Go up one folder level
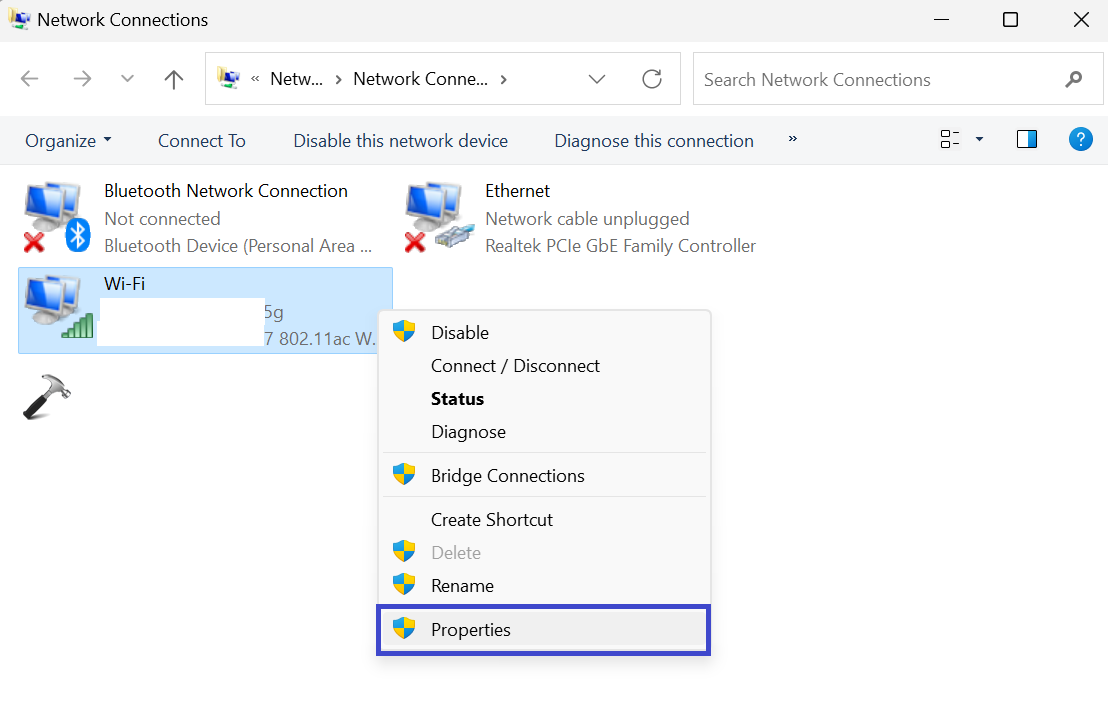The width and height of the screenshot is (1108, 717). point(174,79)
